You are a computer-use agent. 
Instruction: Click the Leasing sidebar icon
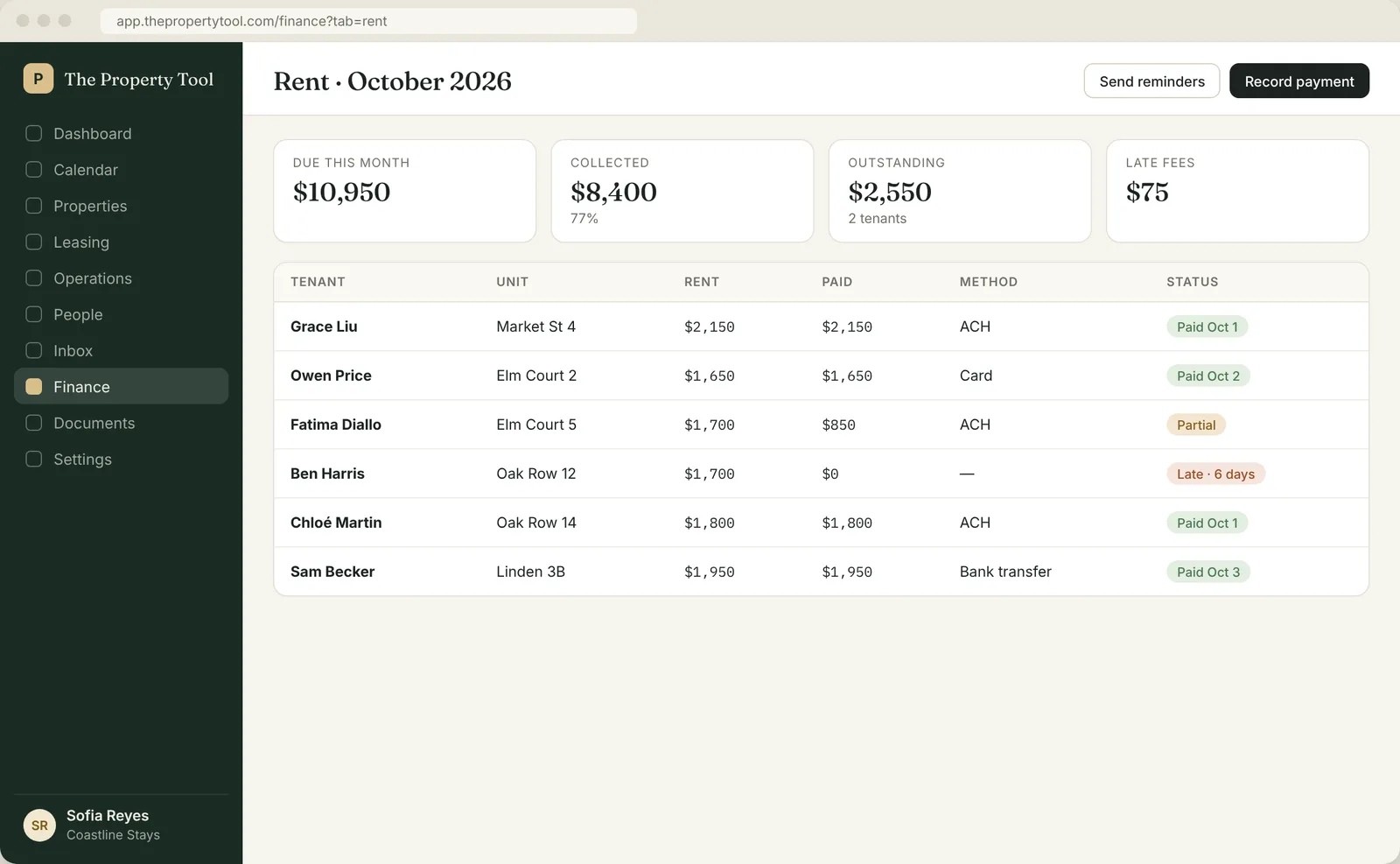(34, 242)
